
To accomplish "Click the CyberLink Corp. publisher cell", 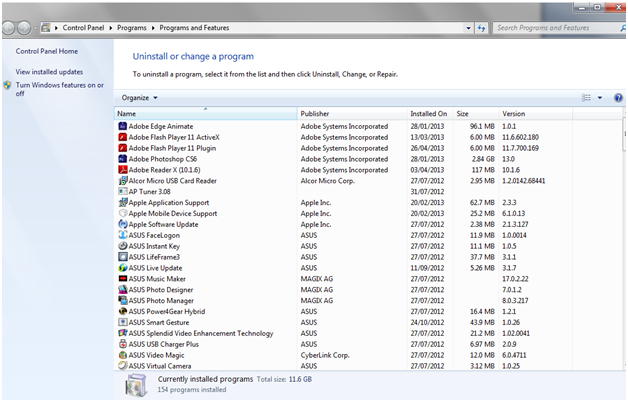I will click(x=325, y=355).
